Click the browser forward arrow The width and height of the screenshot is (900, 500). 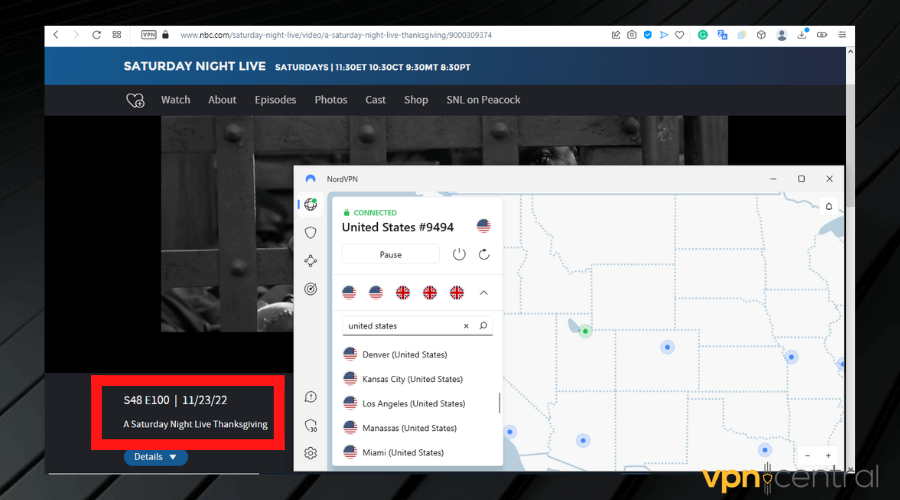[x=76, y=35]
